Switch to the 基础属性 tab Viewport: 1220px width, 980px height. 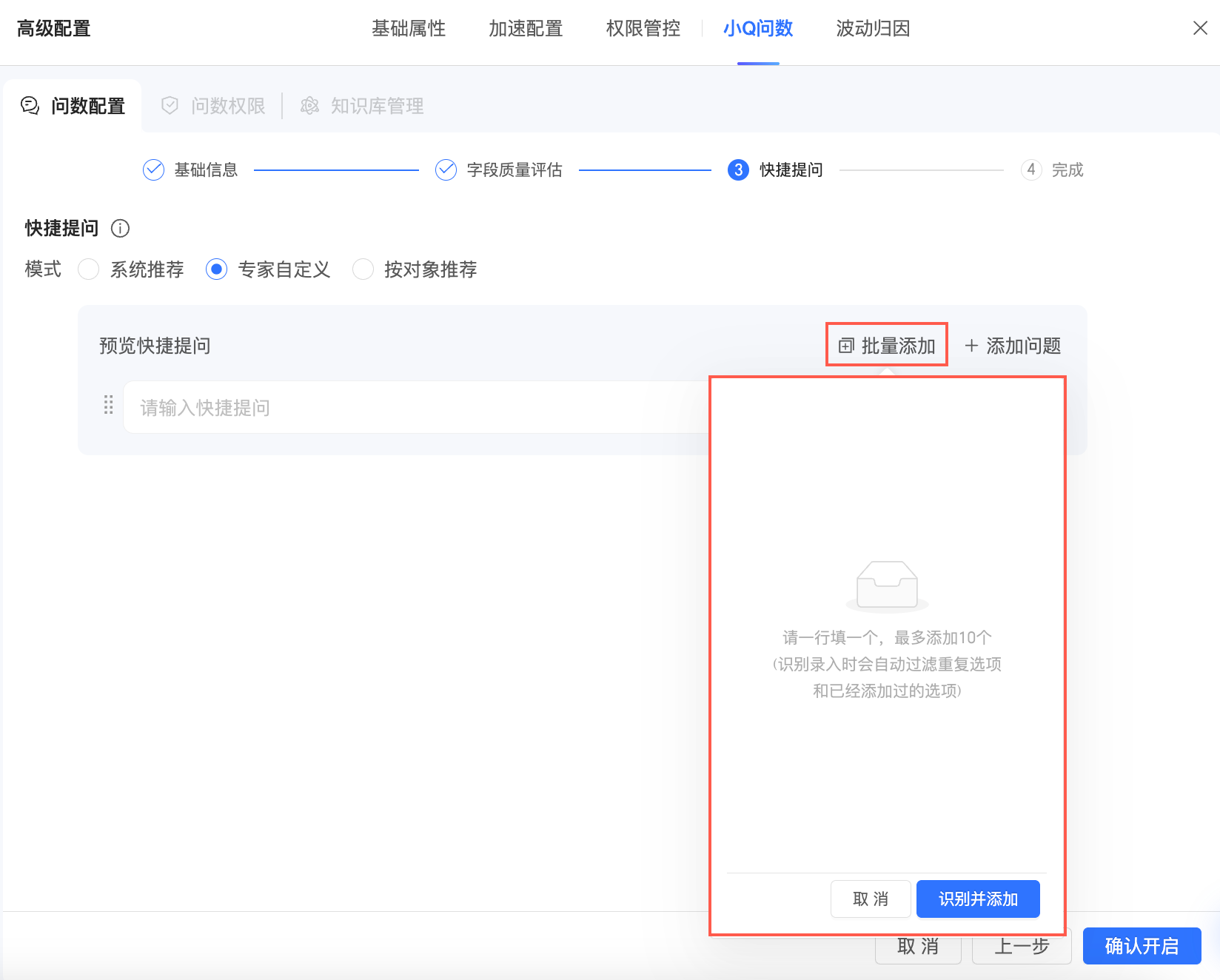409,29
